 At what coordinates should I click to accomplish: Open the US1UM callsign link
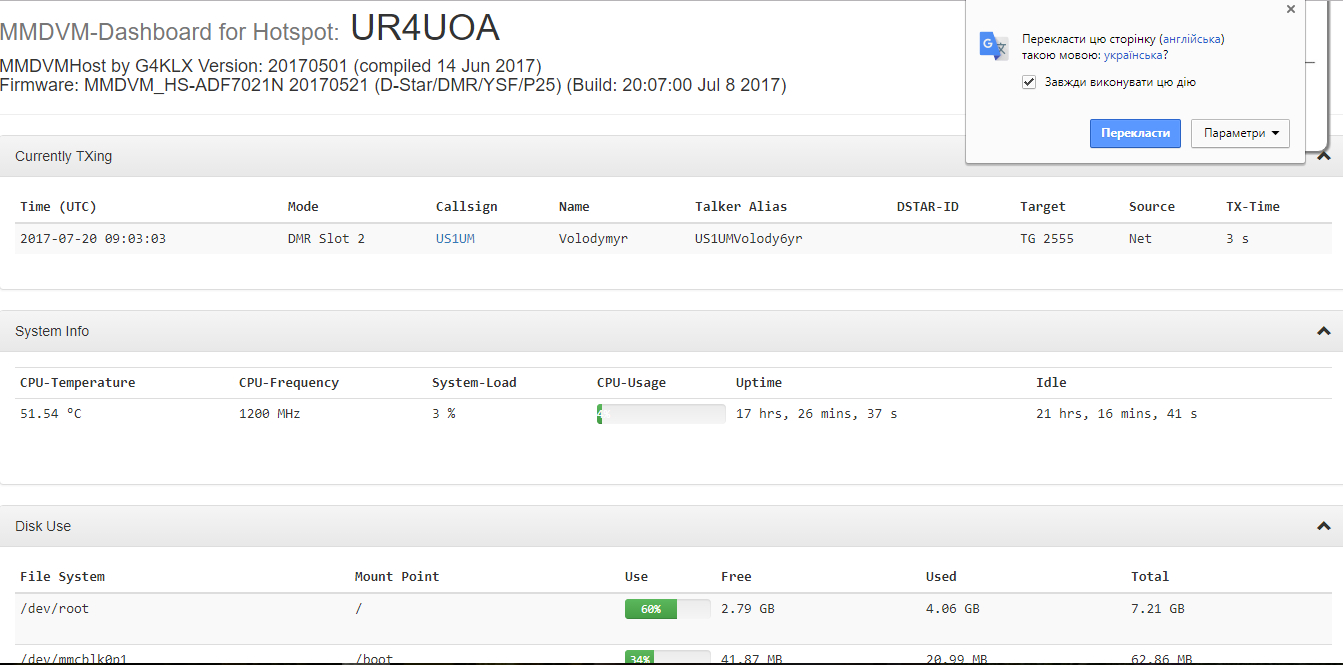pos(455,239)
